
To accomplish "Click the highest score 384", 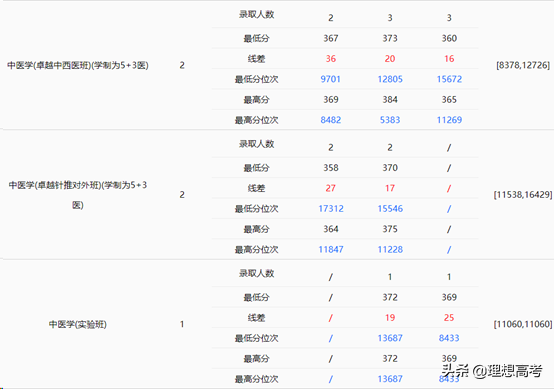I will (390, 100).
